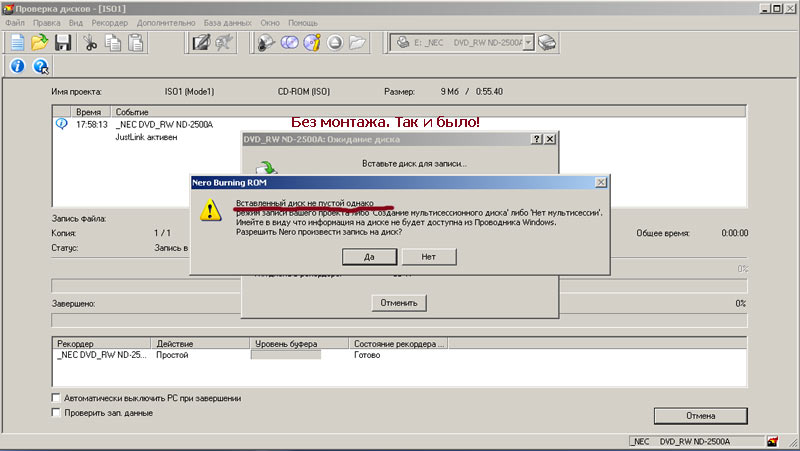Click the New compilation icon
This screenshot has height=451, width=800.
click(x=17, y=43)
